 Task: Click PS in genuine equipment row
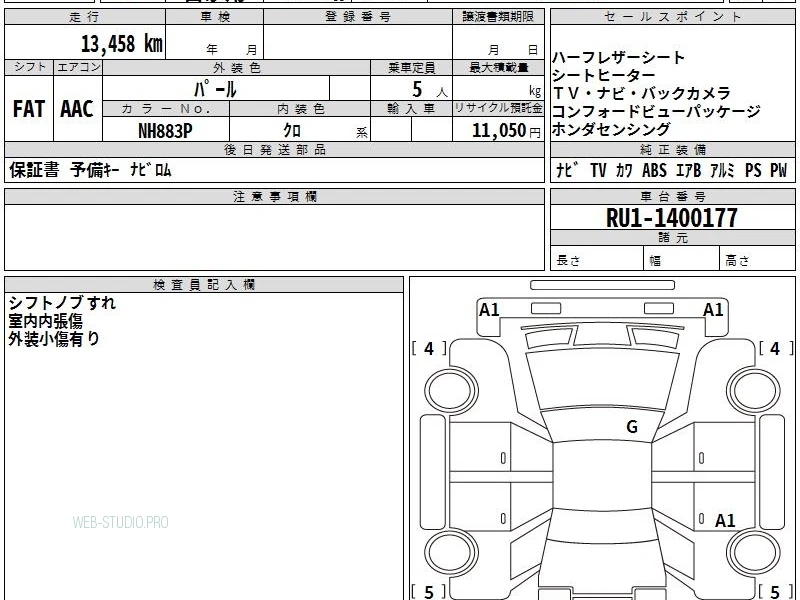(x=753, y=170)
